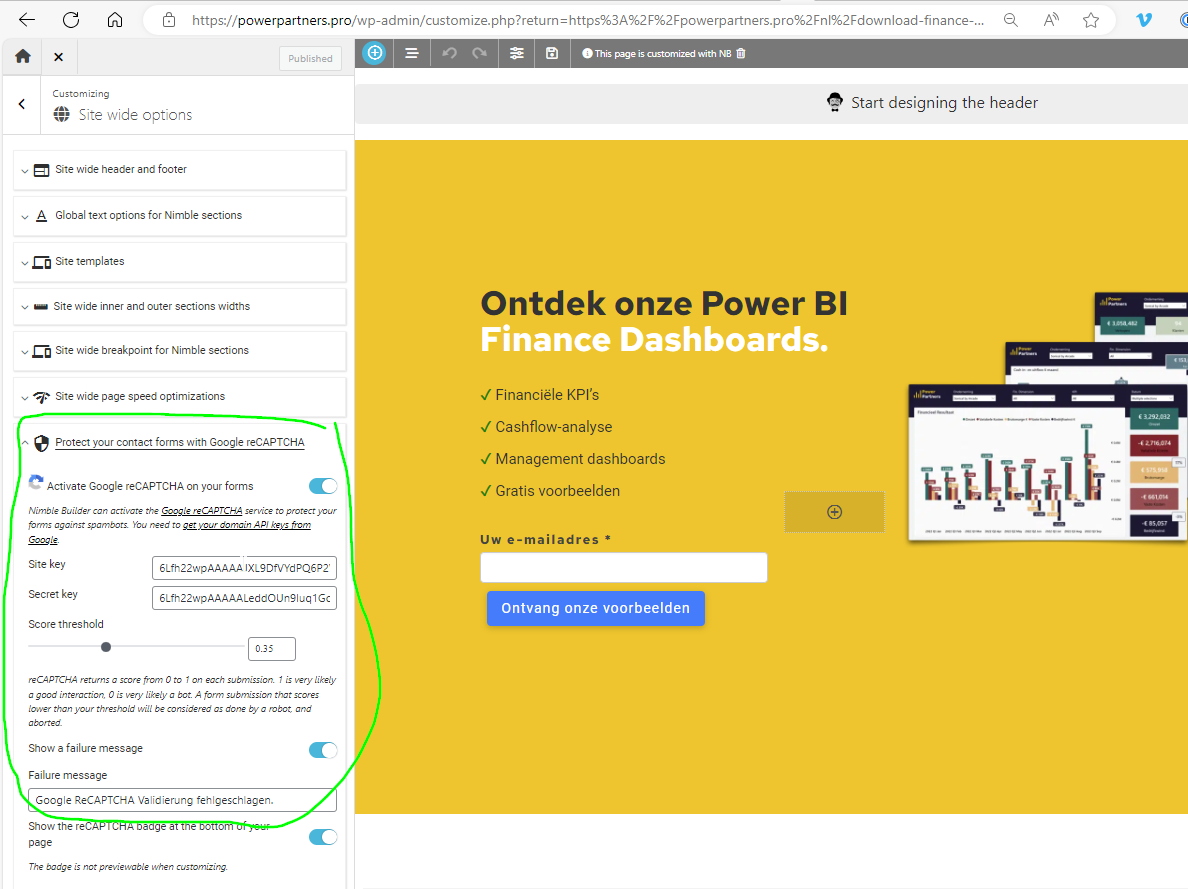The height and width of the screenshot is (889, 1188).
Task: Expand Site templates section
Action: click(180, 261)
